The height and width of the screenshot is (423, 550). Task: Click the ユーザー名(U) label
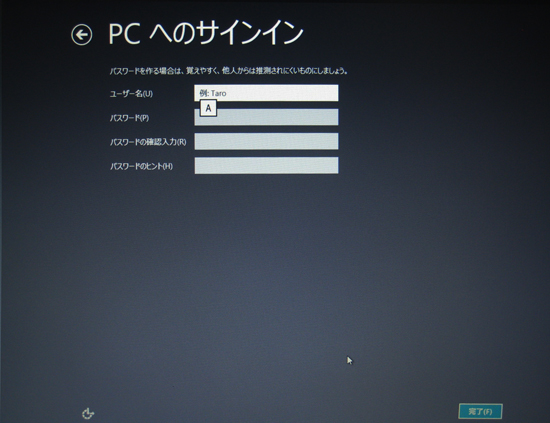(131, 94)
